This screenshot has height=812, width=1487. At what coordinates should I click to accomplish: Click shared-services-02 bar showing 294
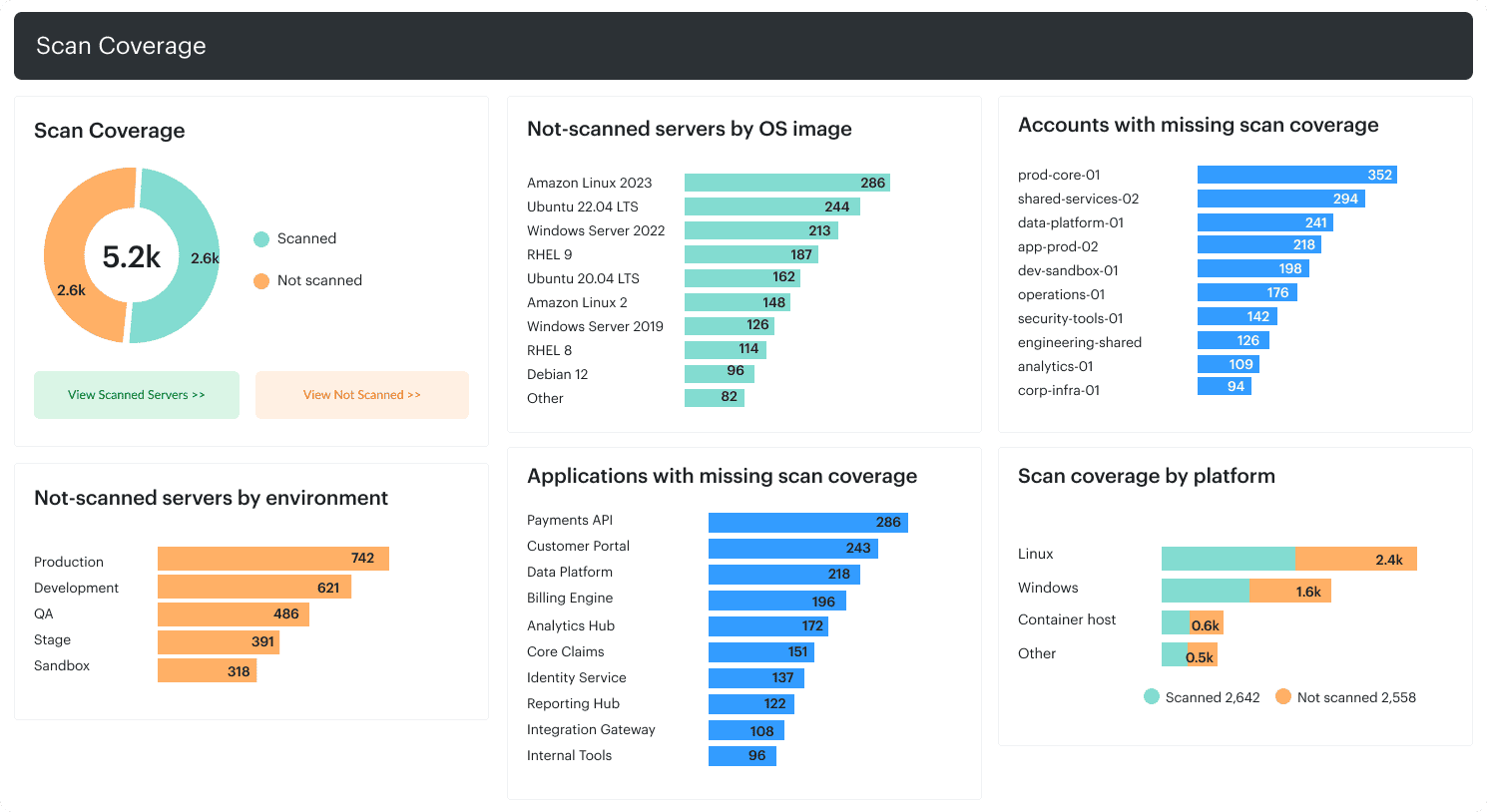[1281, 199]
